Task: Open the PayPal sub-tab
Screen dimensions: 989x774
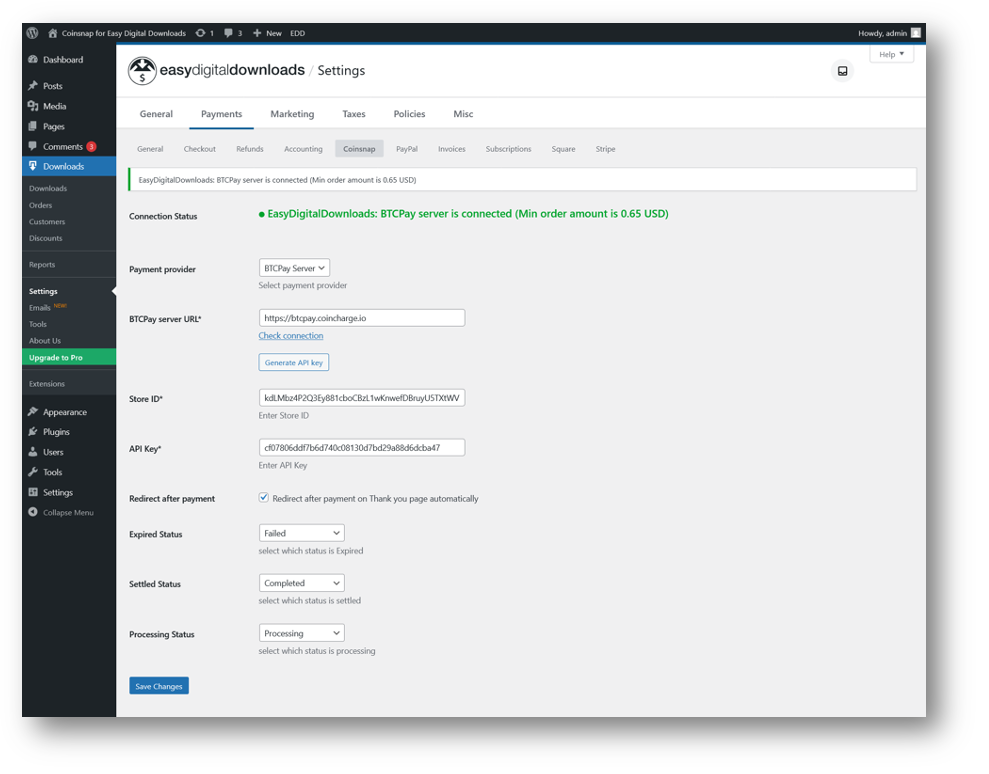Action: point(407,149)
